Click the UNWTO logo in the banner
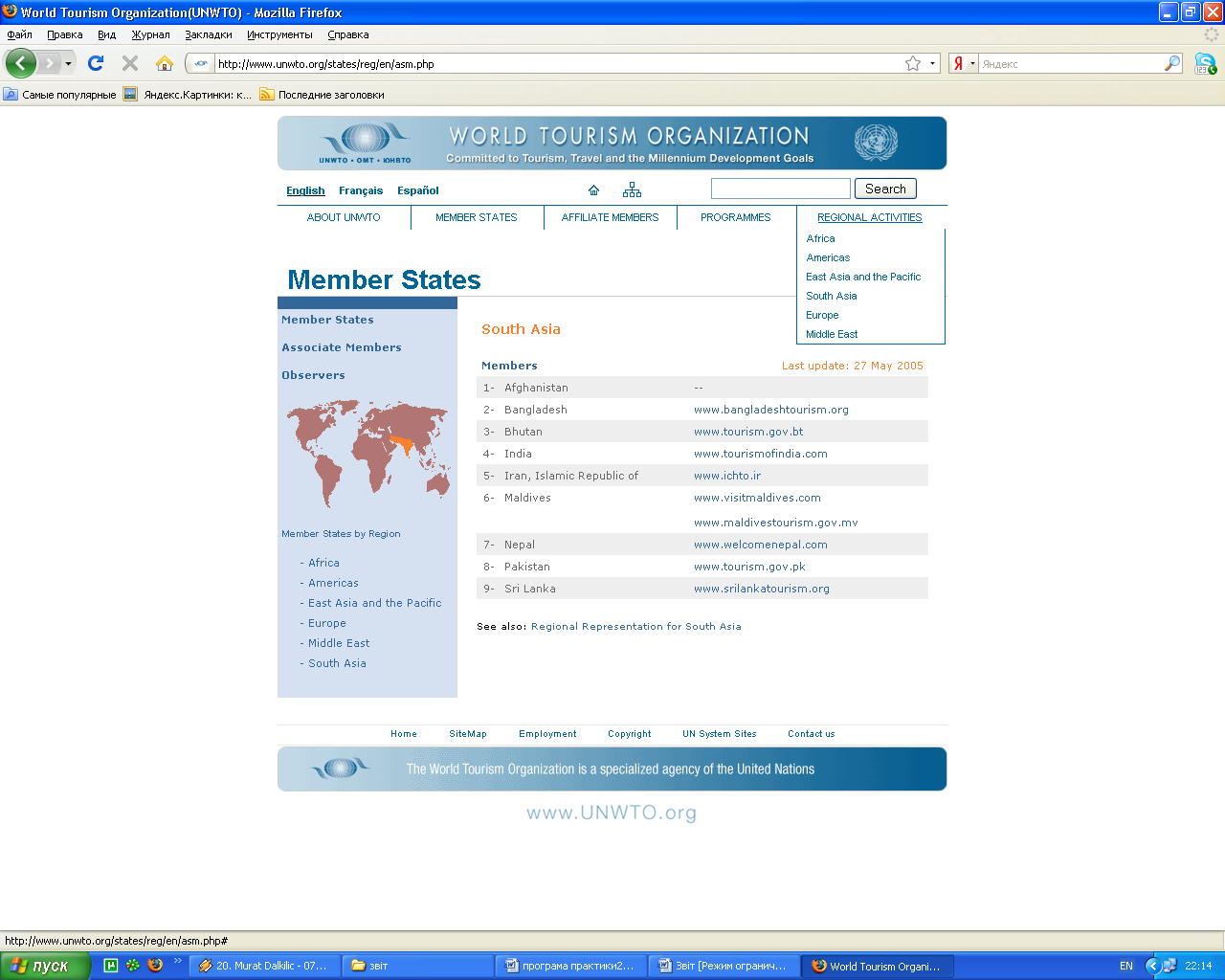Screen dimensions: 1225x980 pyautogui.click(x=365, y=143)
